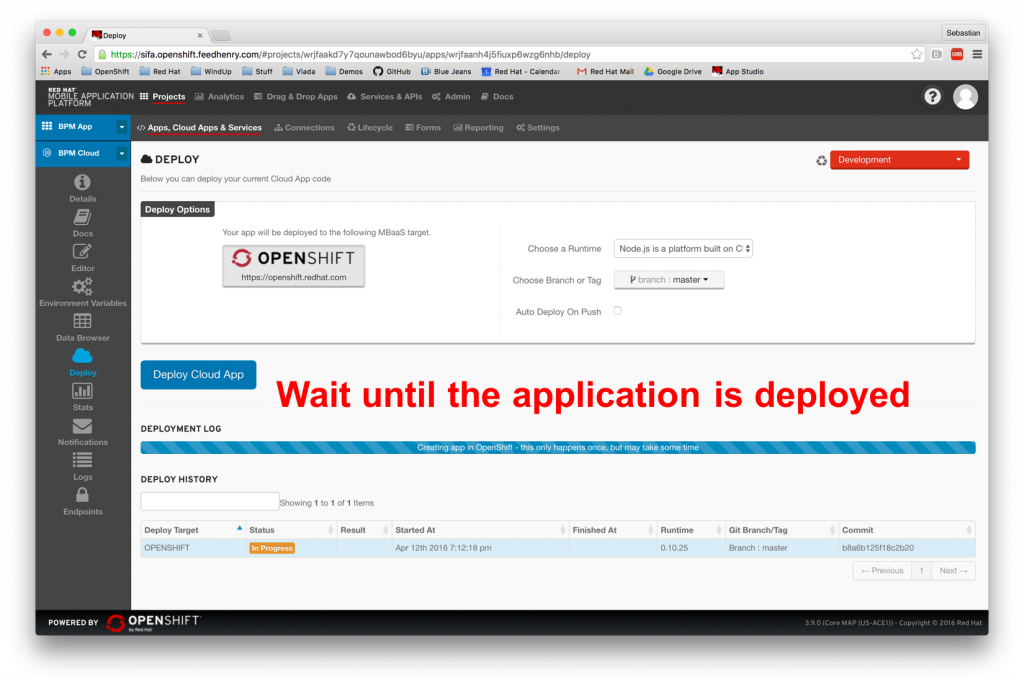This screenshot has height=686, width=1024.
Task: Sort by Started At column
Action: pos(480,530)
